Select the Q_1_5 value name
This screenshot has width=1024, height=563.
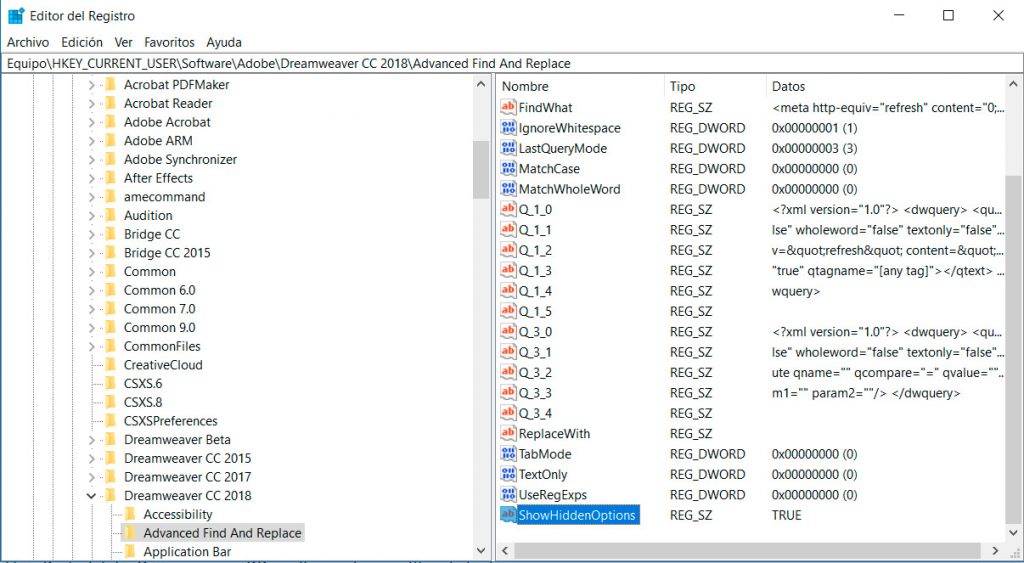[x=536, y=311]
